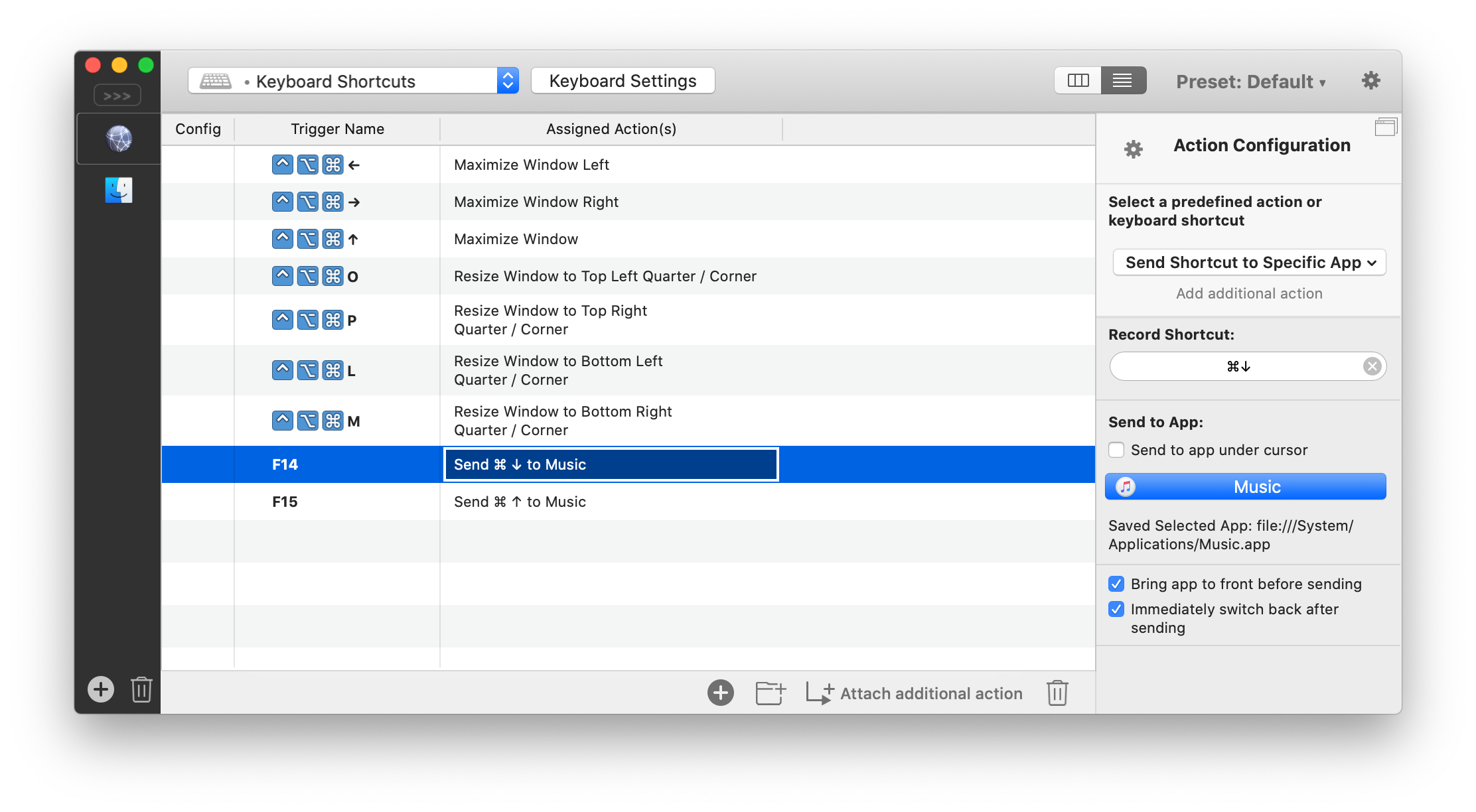Switch to list view layout
1476x812 pixels.
1123,80
